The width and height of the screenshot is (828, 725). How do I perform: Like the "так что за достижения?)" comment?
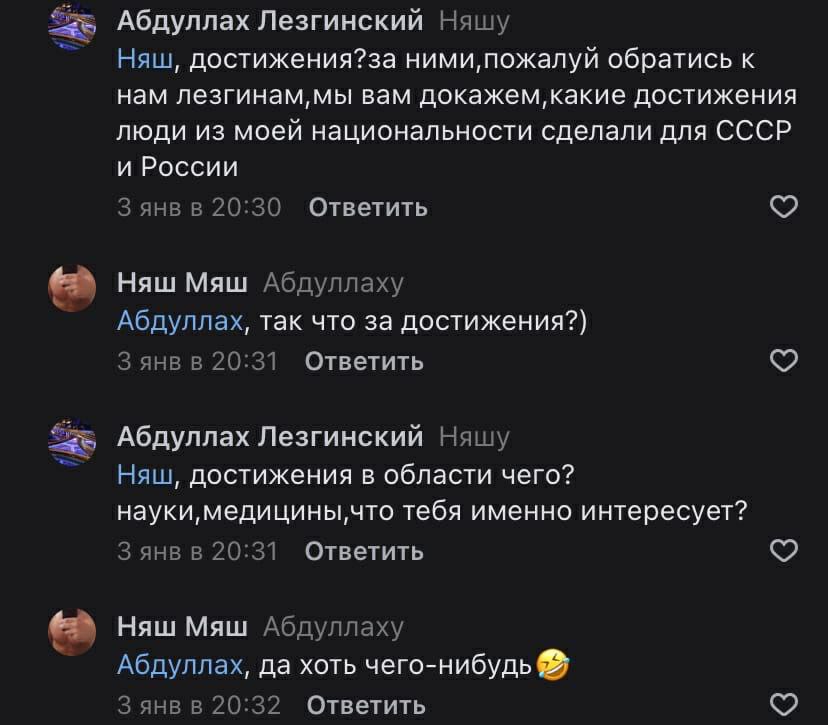click(785, 360)
